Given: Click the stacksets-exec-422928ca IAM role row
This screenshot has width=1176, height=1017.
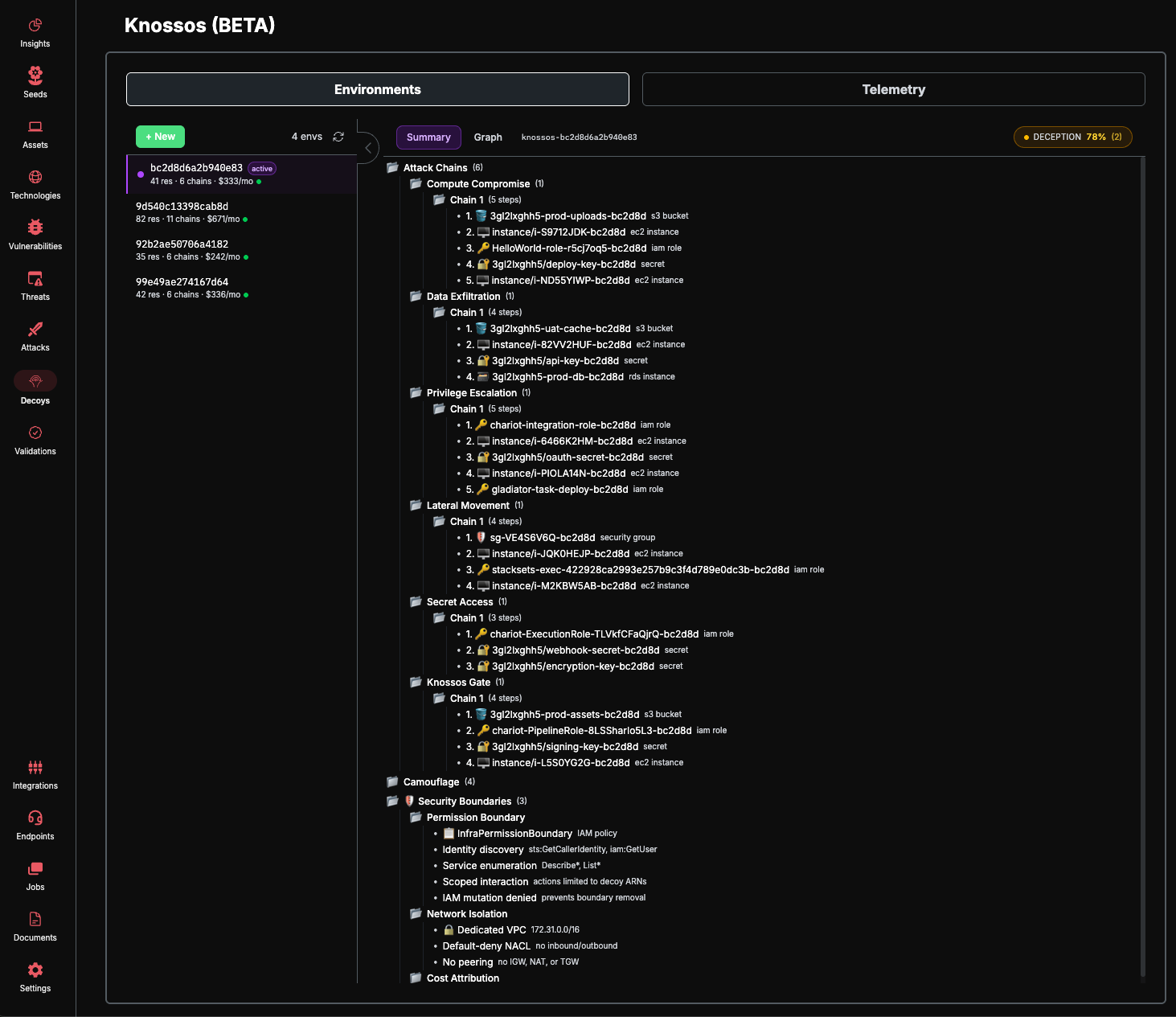Looking at the screenshot, I should click(645, 569).
